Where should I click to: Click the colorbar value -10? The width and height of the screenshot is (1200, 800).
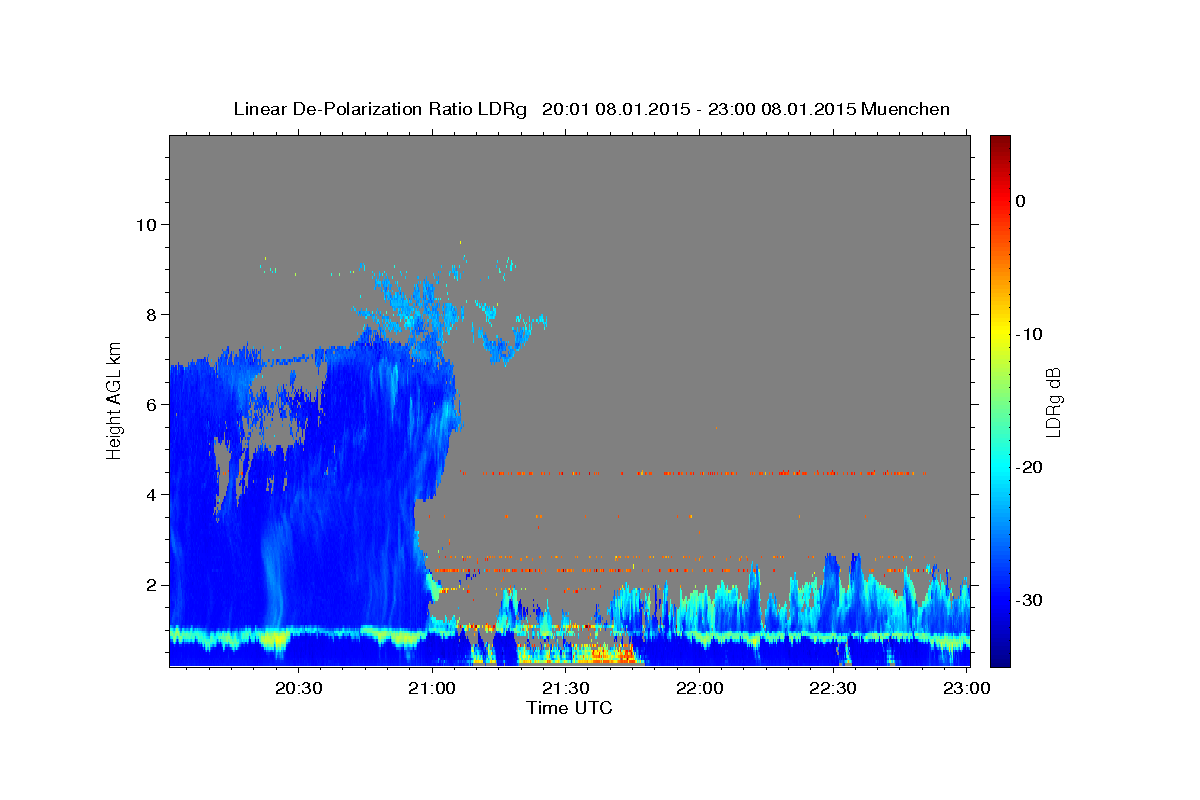coord(1030,334)
